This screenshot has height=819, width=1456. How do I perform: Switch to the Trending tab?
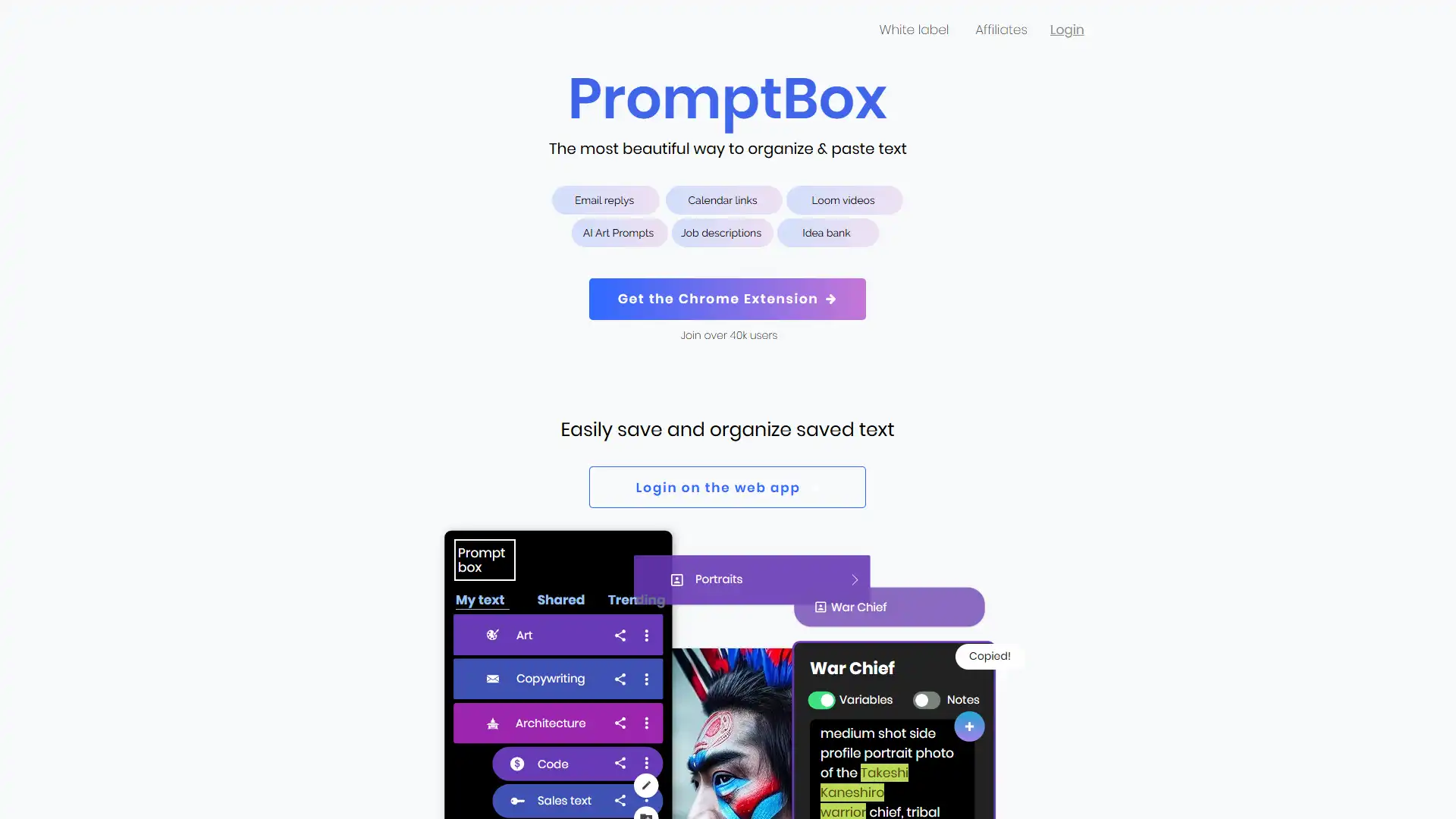pos(636,600)
